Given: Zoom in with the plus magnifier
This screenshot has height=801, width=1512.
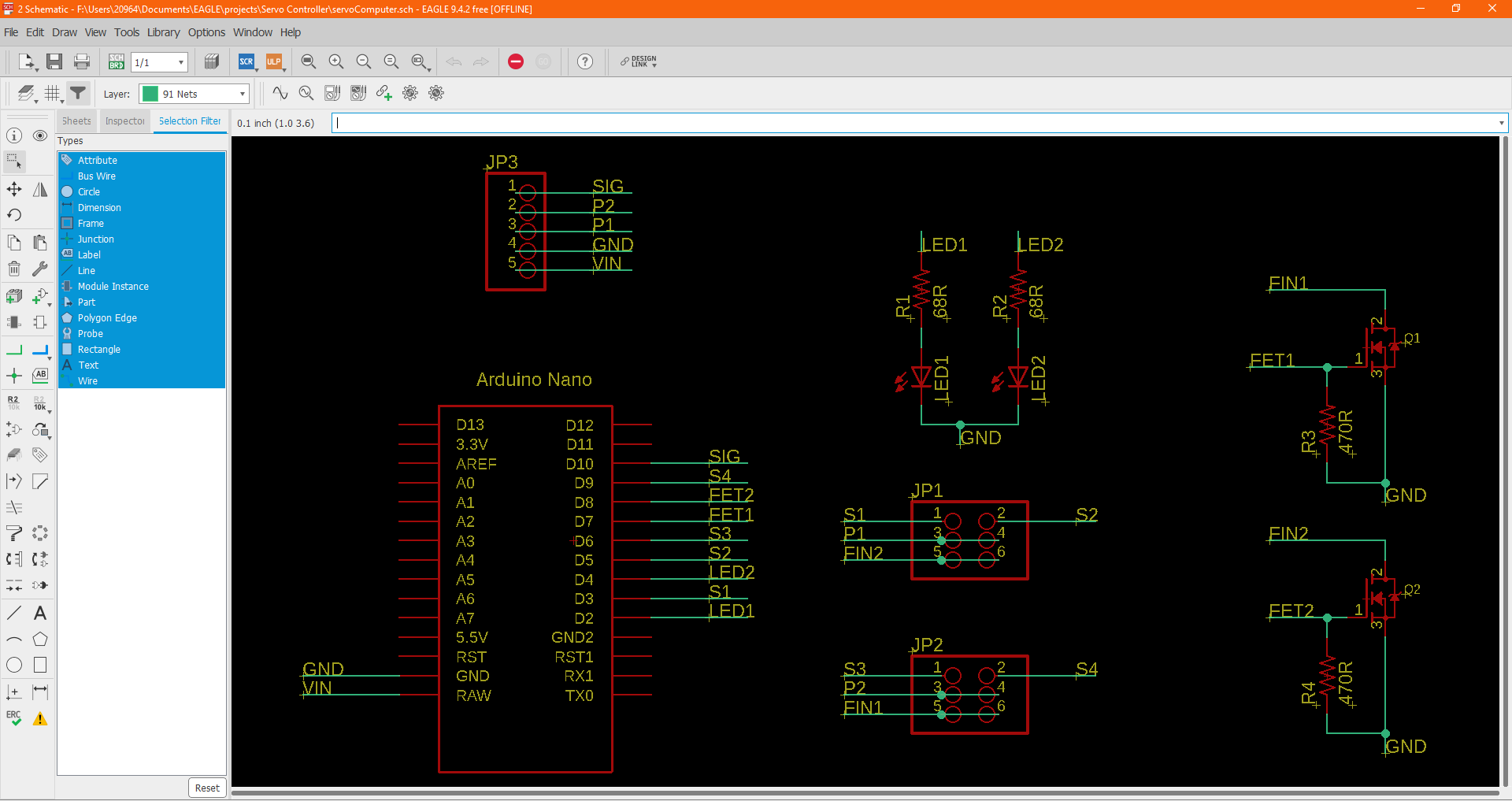Looking at the screenshot, I should coord(336,61).
